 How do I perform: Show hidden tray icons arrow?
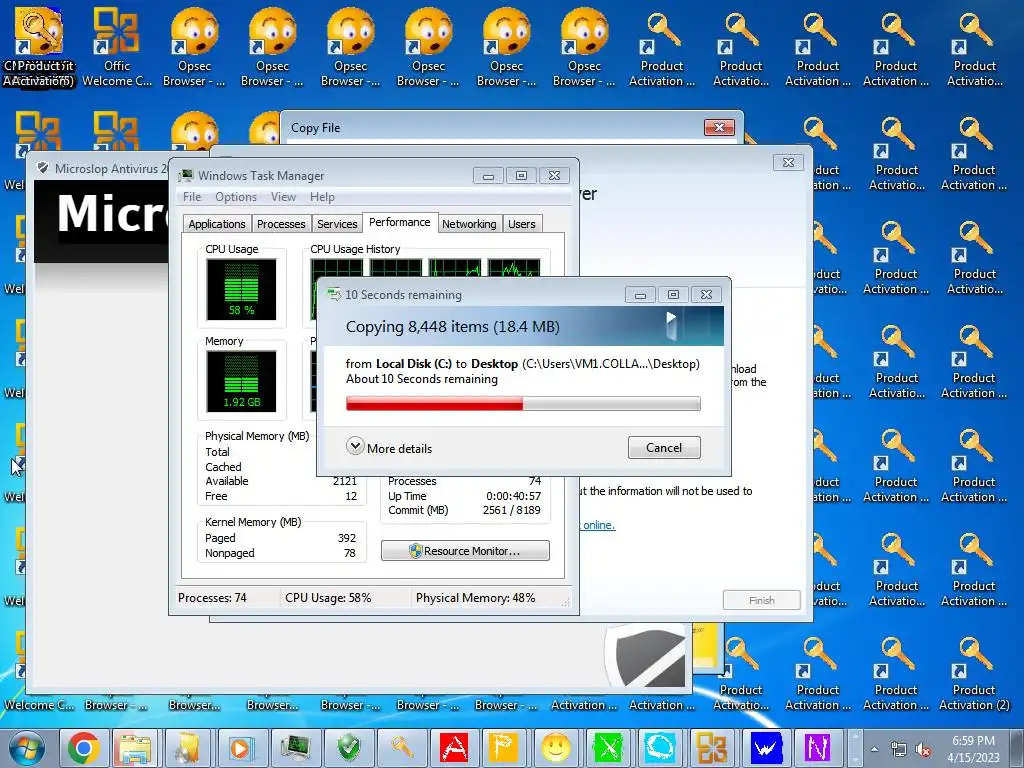pos(874,749)
